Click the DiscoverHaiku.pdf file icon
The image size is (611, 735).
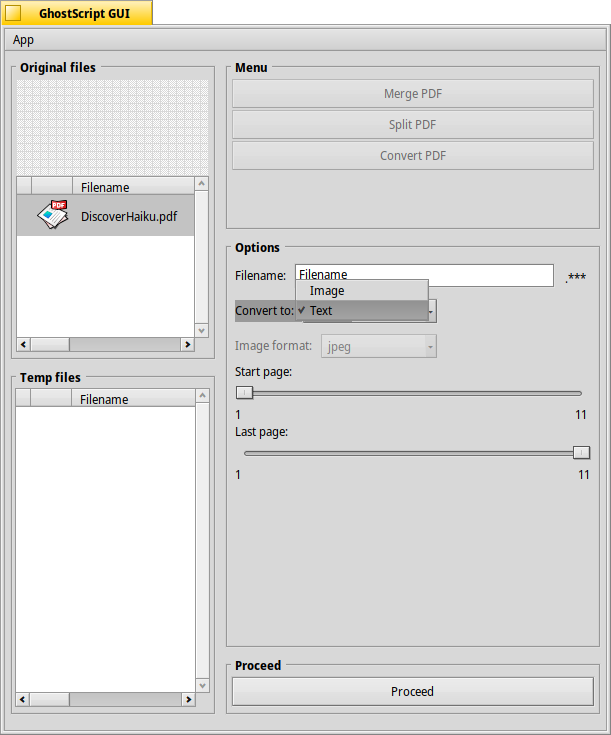click(x=52, y=216)
